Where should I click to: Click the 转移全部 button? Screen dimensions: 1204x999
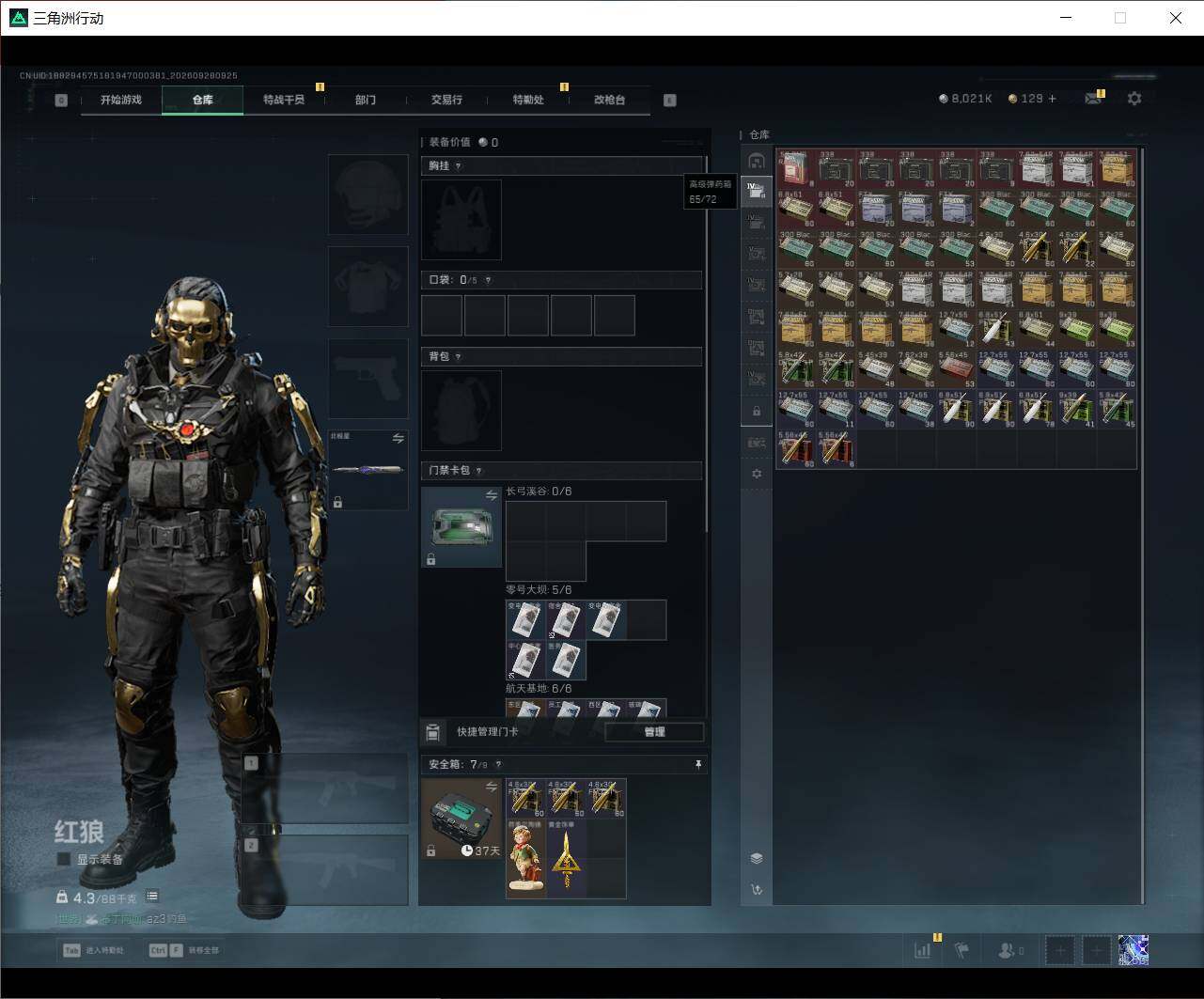point(184,950)
